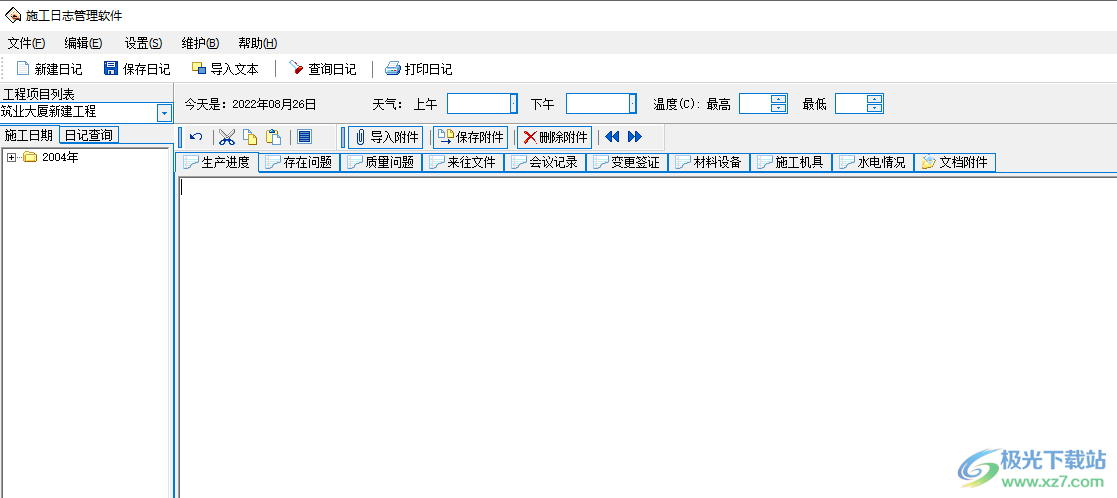
Task: Switch to 生产进度 tab
Action: tap(217, 162)
